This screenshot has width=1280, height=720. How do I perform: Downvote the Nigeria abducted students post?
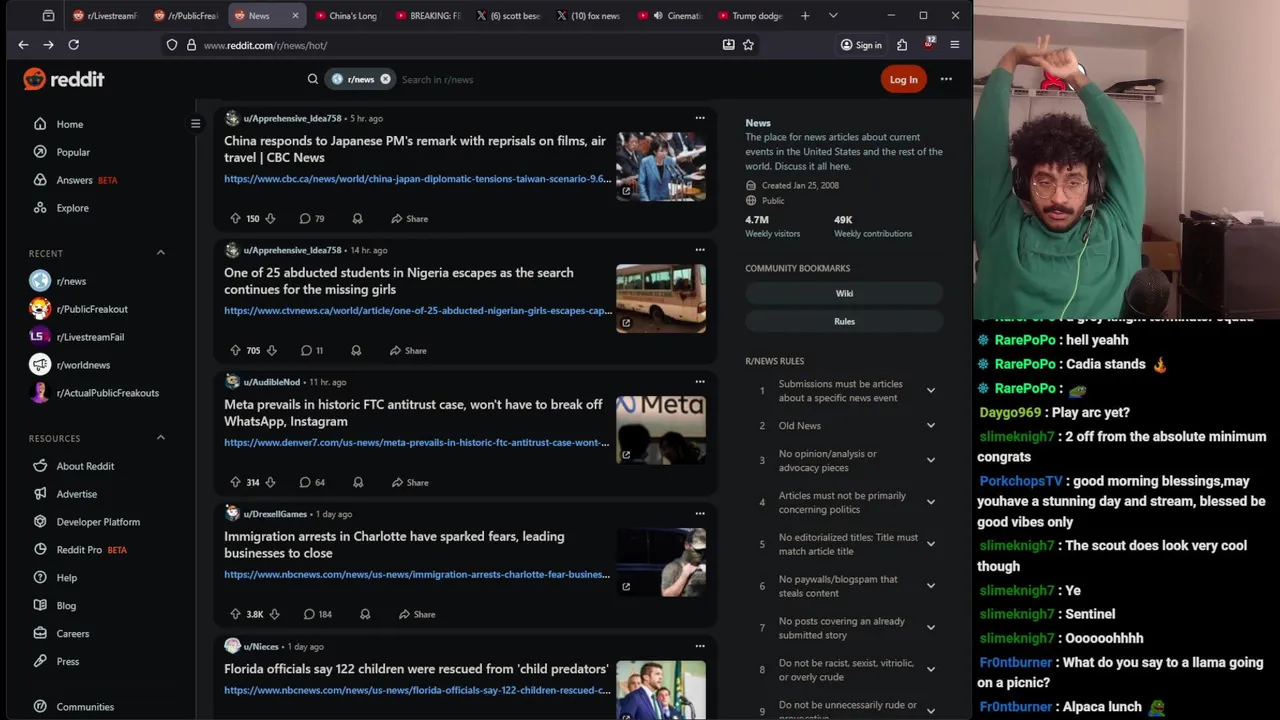coord(270,350)
